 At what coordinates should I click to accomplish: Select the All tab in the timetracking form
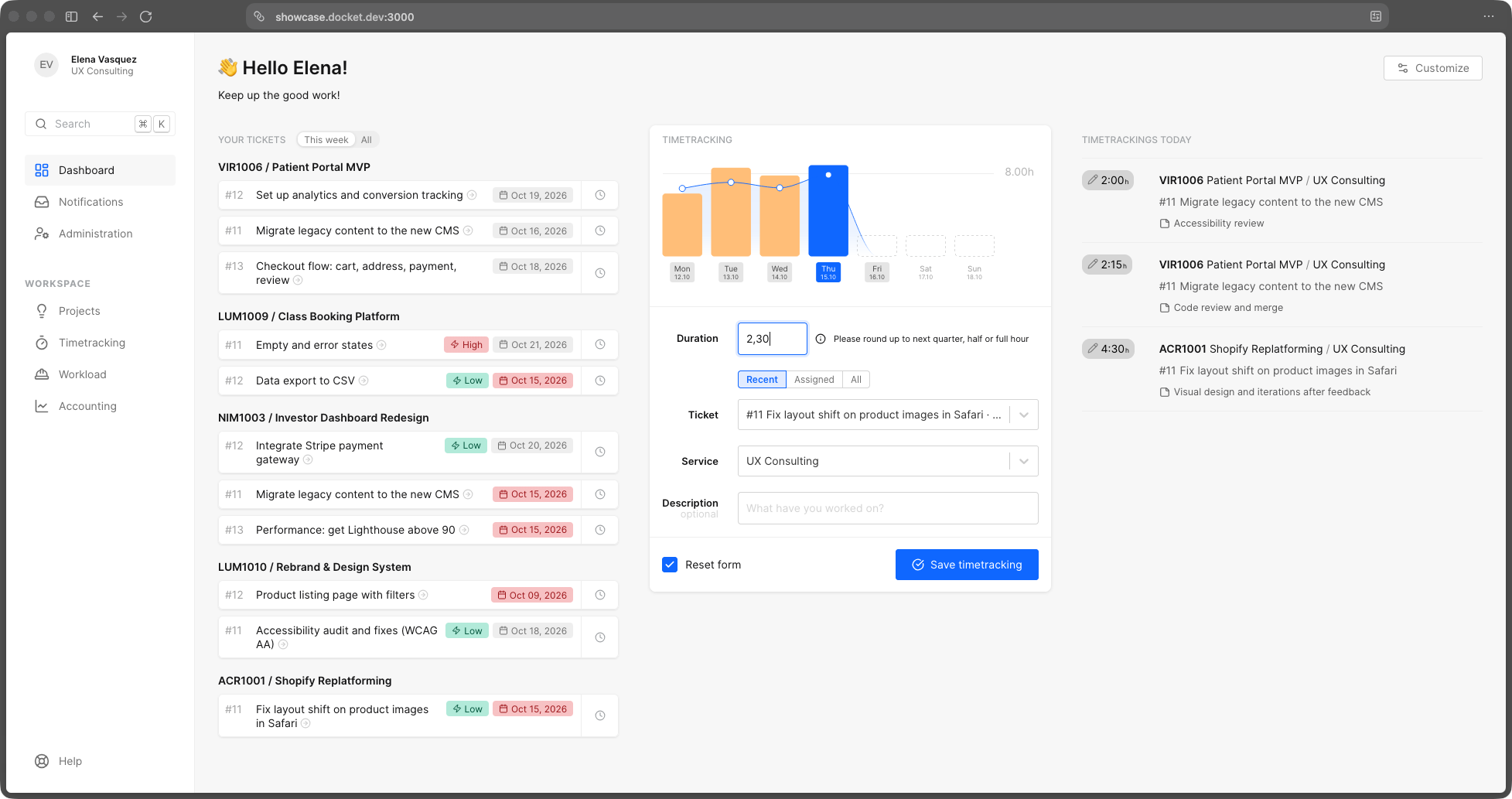pos(856,380)
